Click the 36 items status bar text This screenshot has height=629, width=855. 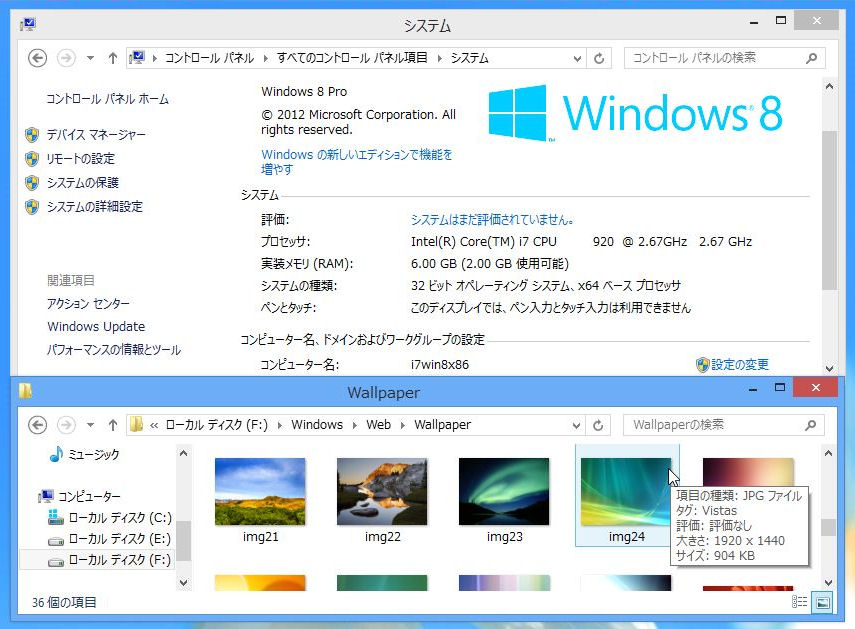tap(64, 602)
